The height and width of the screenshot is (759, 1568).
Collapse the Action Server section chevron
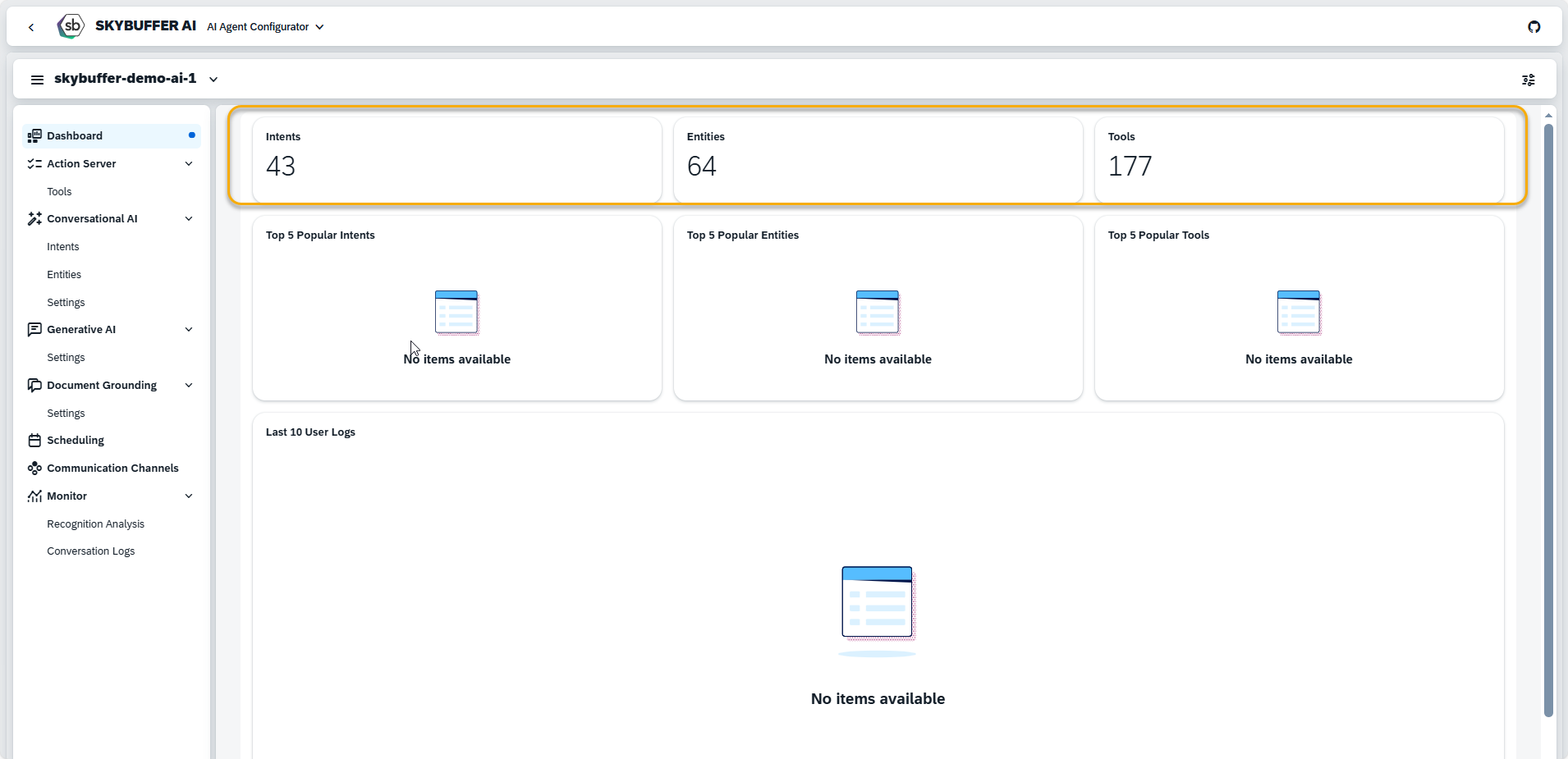point(189,164)
